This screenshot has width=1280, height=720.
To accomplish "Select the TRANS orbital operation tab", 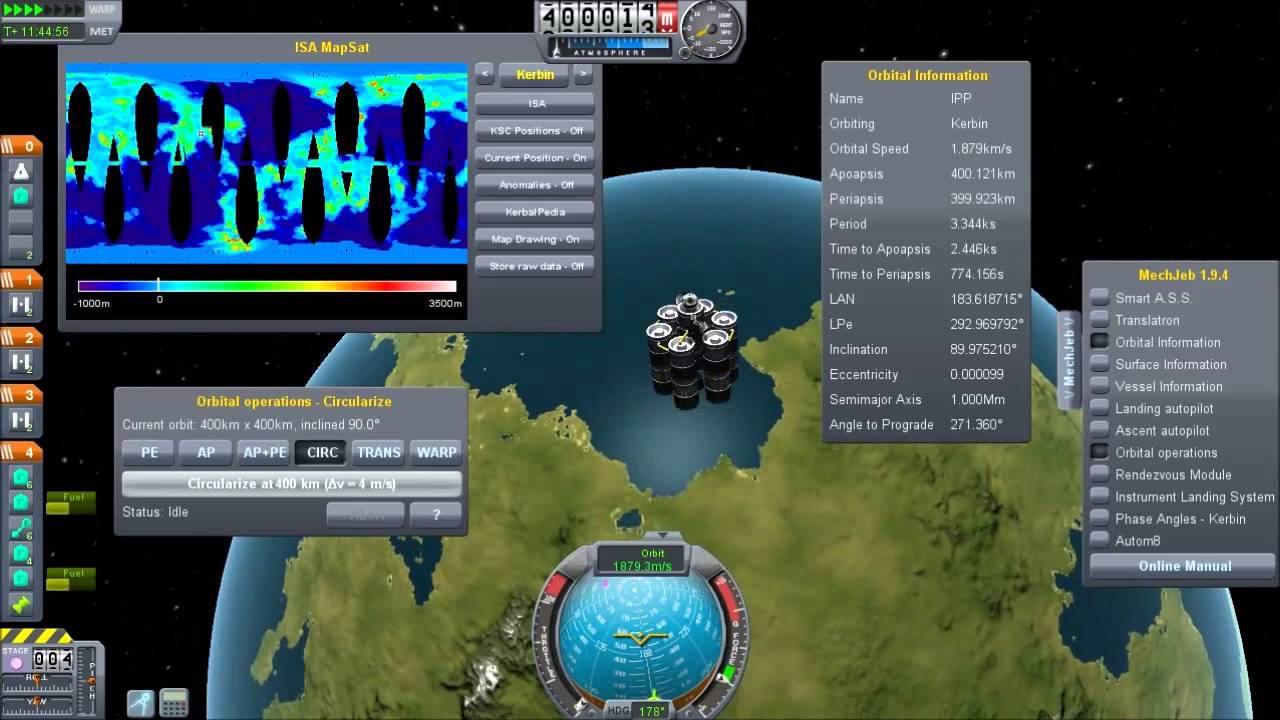I will 379,452.
